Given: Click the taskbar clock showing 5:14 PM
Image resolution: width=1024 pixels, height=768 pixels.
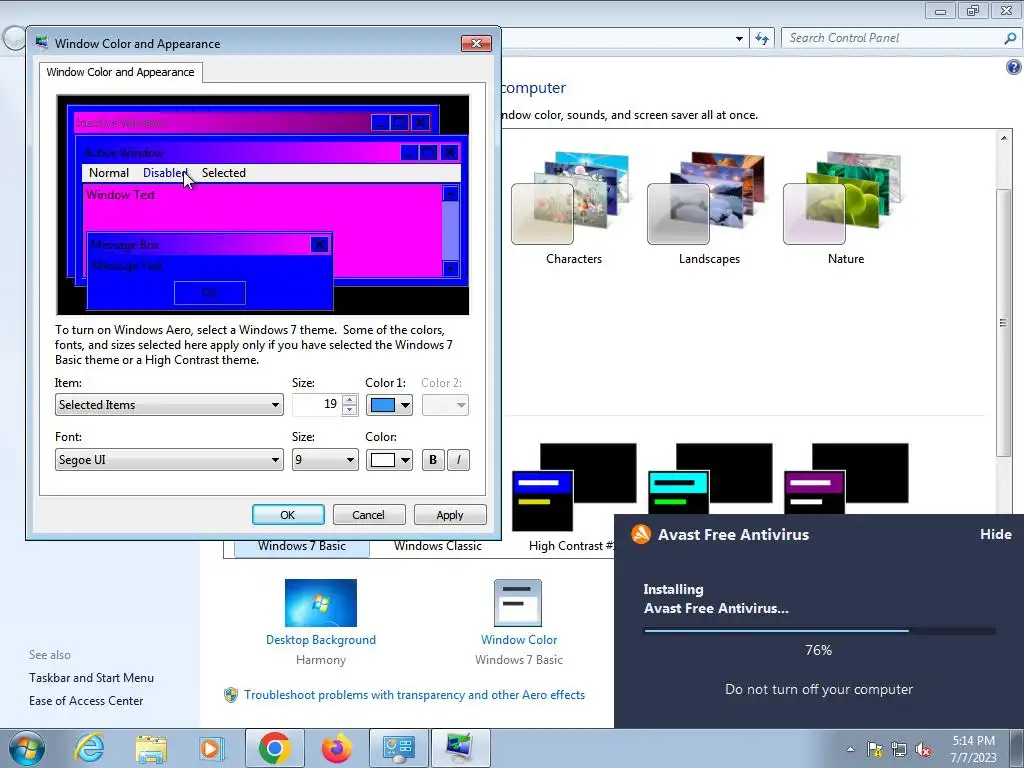Looking at the screenshot, I should [x=973, y=749].
